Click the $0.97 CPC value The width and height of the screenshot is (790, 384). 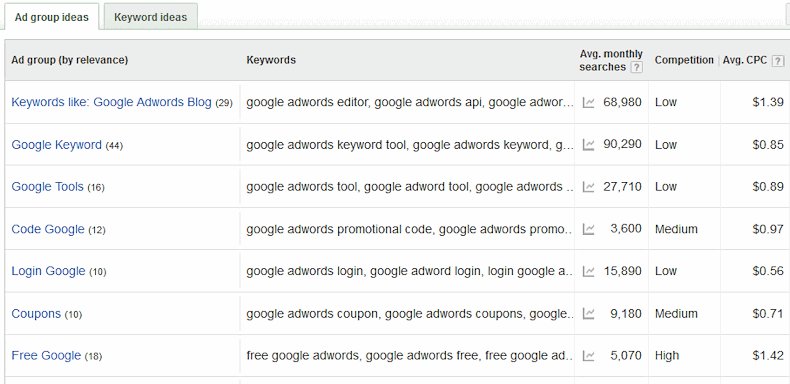pos(768,229)
